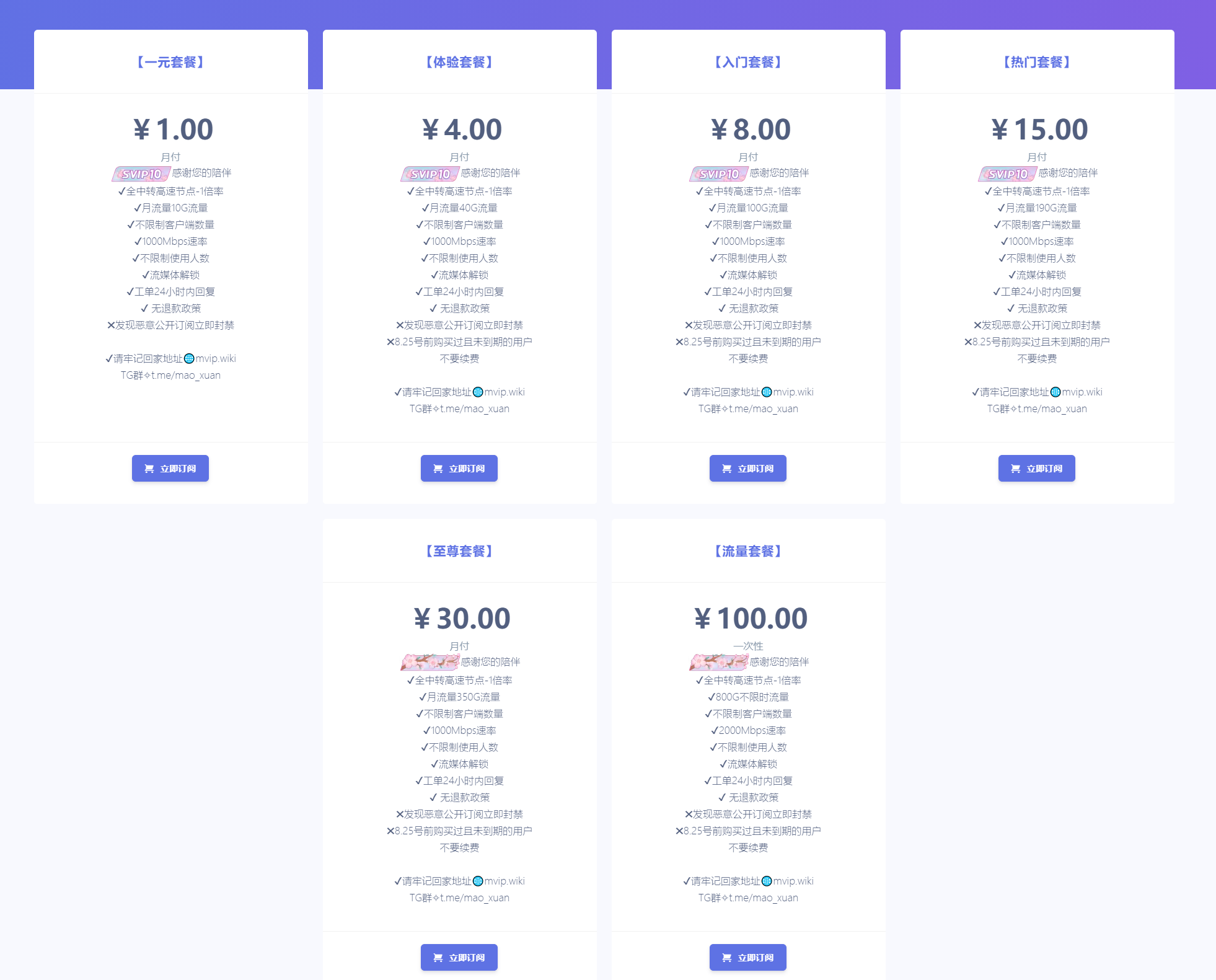This screenshot has width=1216, height=980.
Task: Click the ¥100.00 price in 流量套餐
Action: (x=751, y=619)
